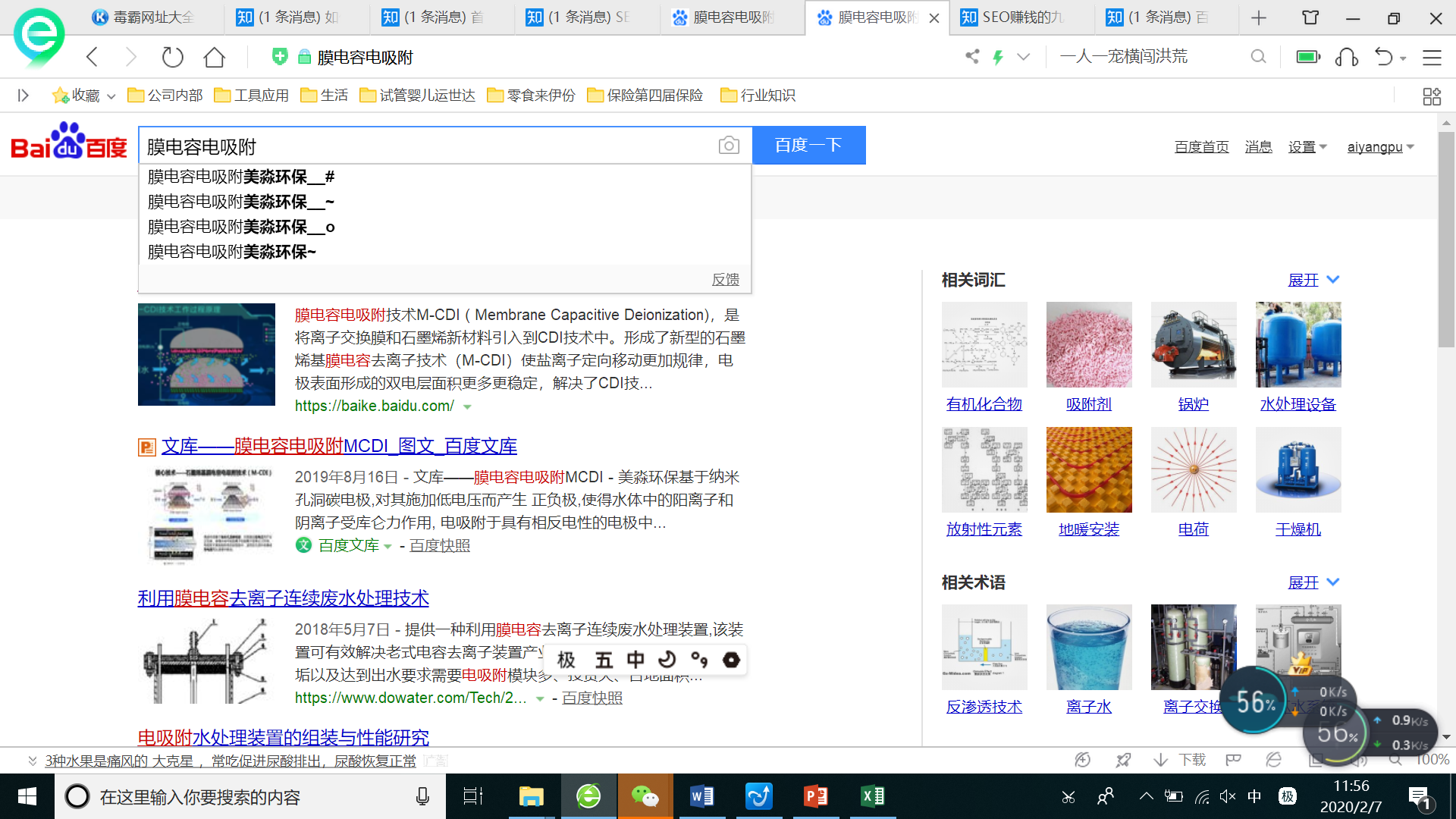Screen dimensions: 1456x819
Task: Open PowerPoint from the taskbar
Action: coord(815,796)
